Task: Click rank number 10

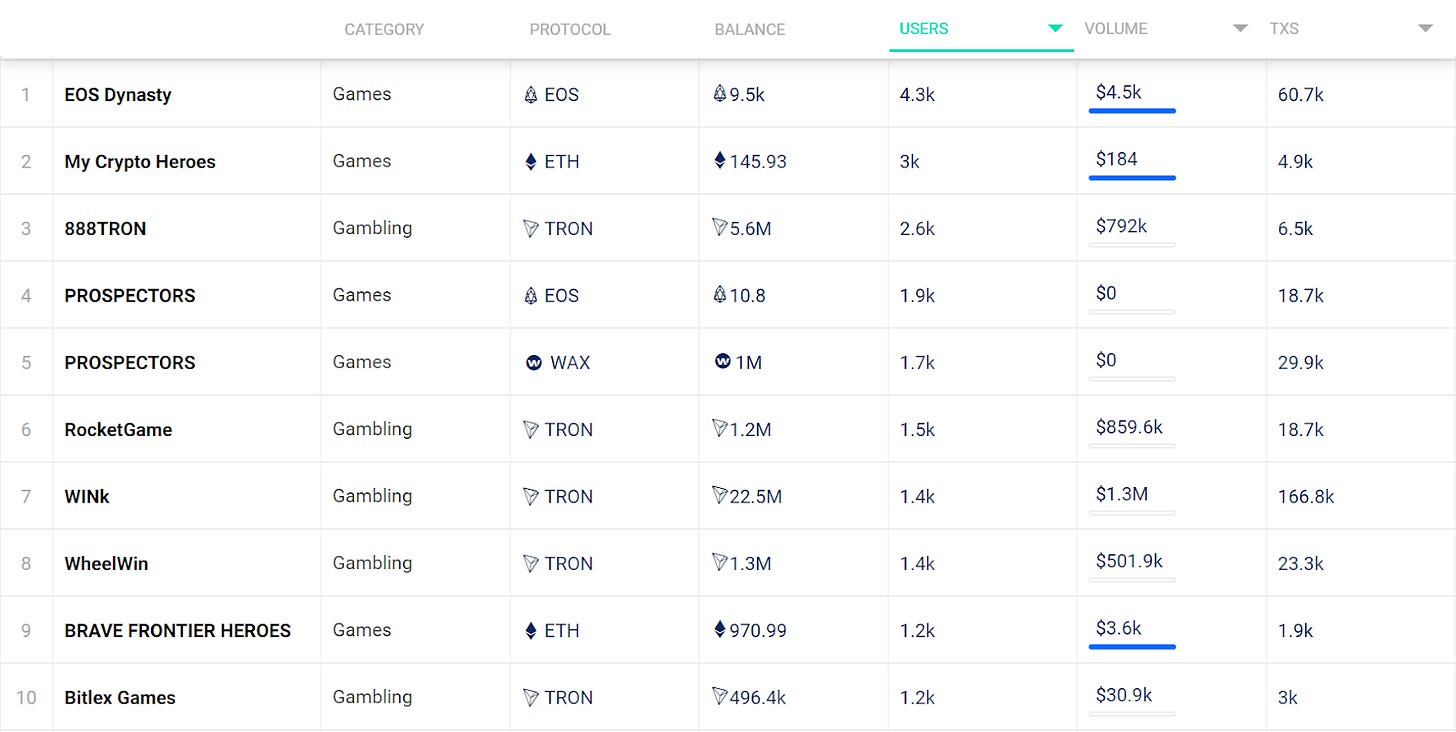Action: tap(26, 698)
